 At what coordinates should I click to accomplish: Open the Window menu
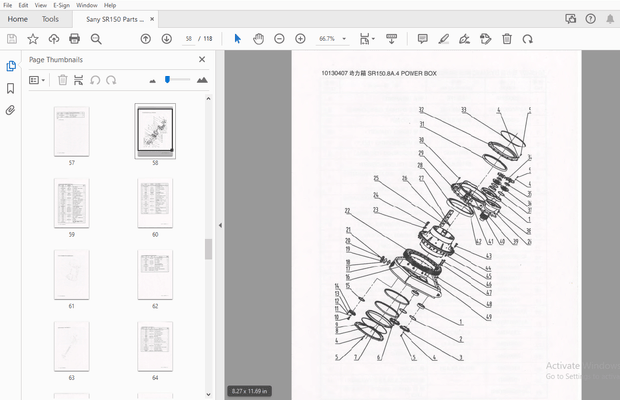click(87, 5)
